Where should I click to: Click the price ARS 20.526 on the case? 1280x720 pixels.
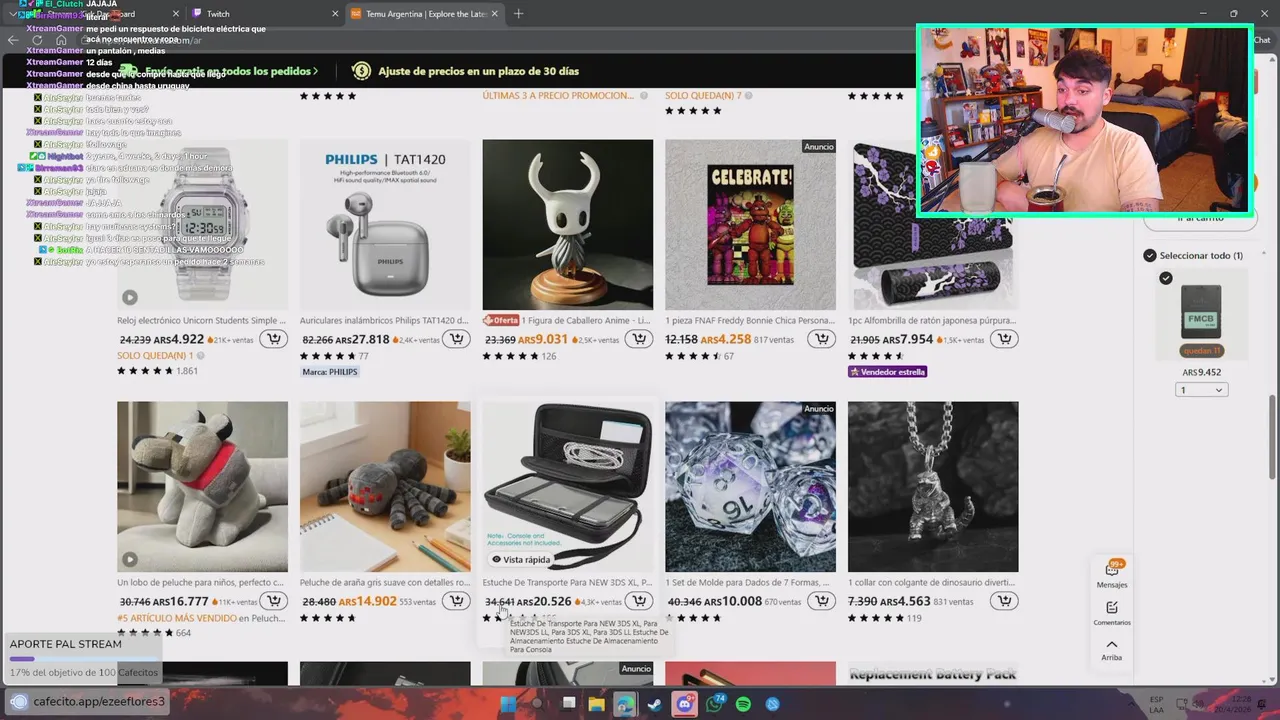544,601
